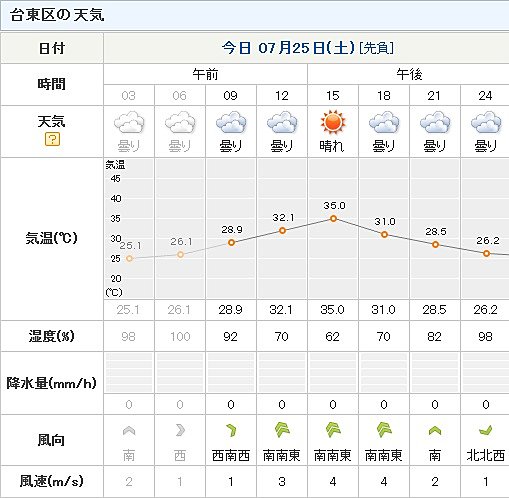Click the 湿度(%) row label
This screenshot has height=498, width=509.
[52, 336]
